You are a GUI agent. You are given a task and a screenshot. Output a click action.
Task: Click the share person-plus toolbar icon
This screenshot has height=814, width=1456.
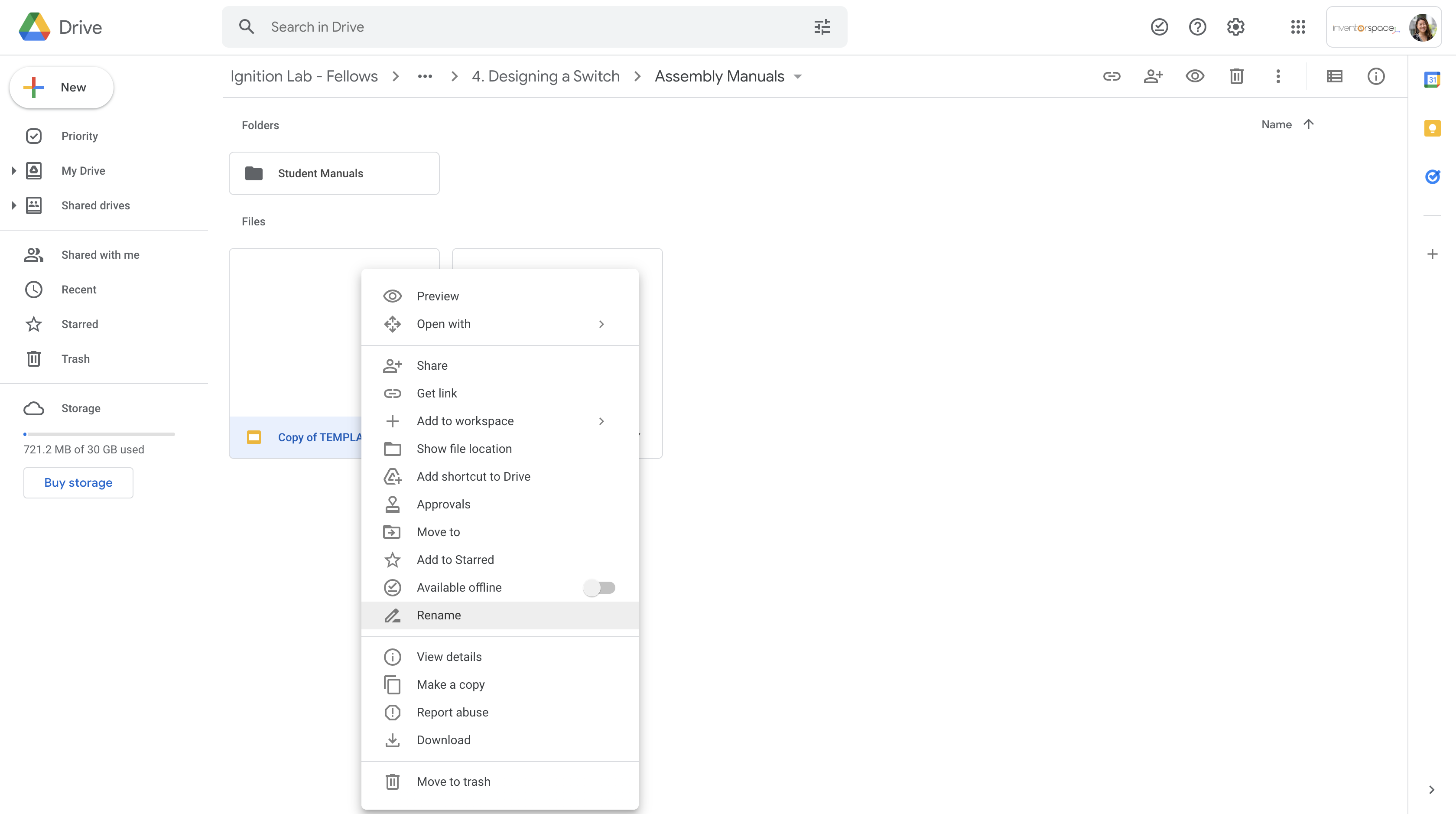1153,76
